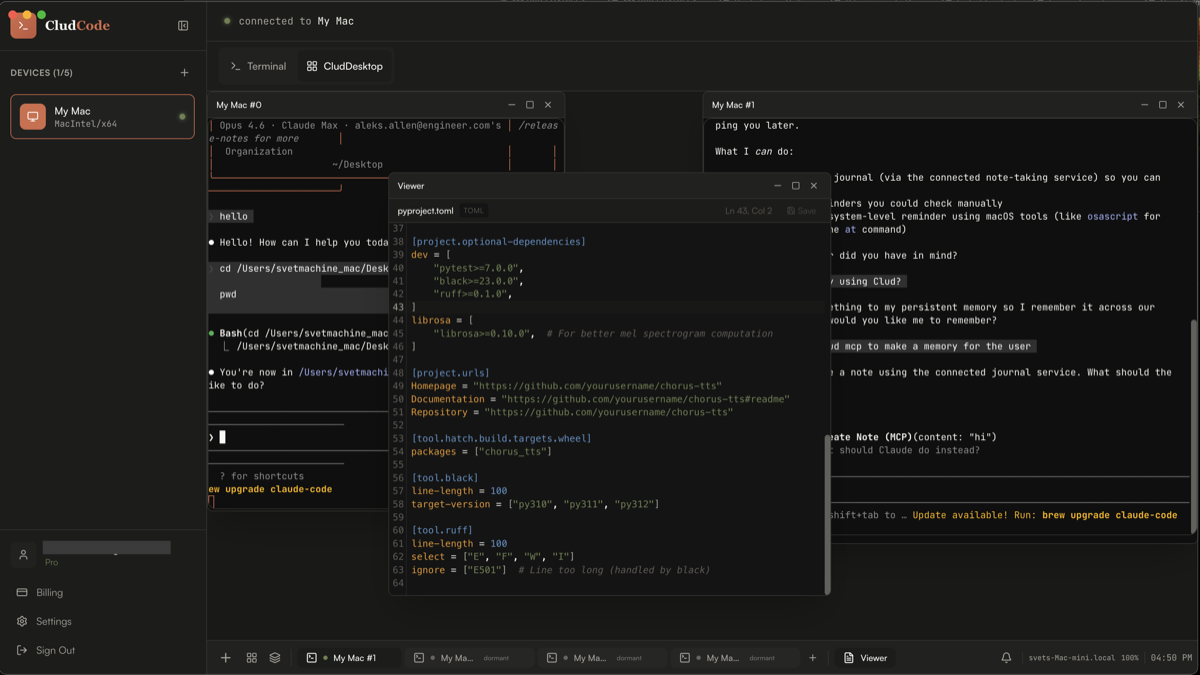Screen dimensions: 1200x675
Task: Click the stacked layers icon in the bottom taskbar
Action: point(274,657)
